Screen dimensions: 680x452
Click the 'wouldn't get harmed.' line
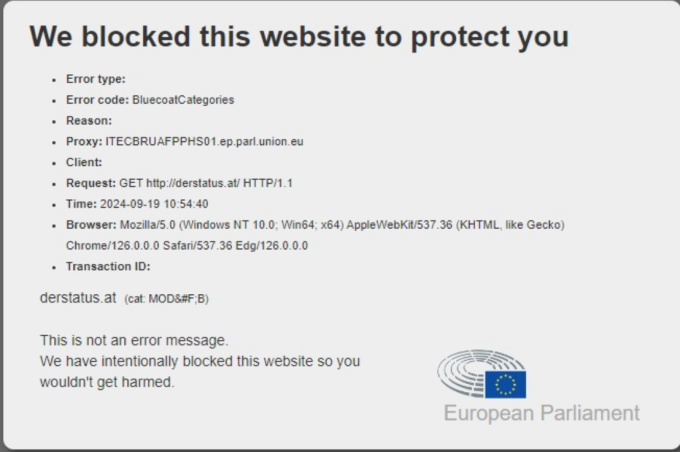point(107,382)
